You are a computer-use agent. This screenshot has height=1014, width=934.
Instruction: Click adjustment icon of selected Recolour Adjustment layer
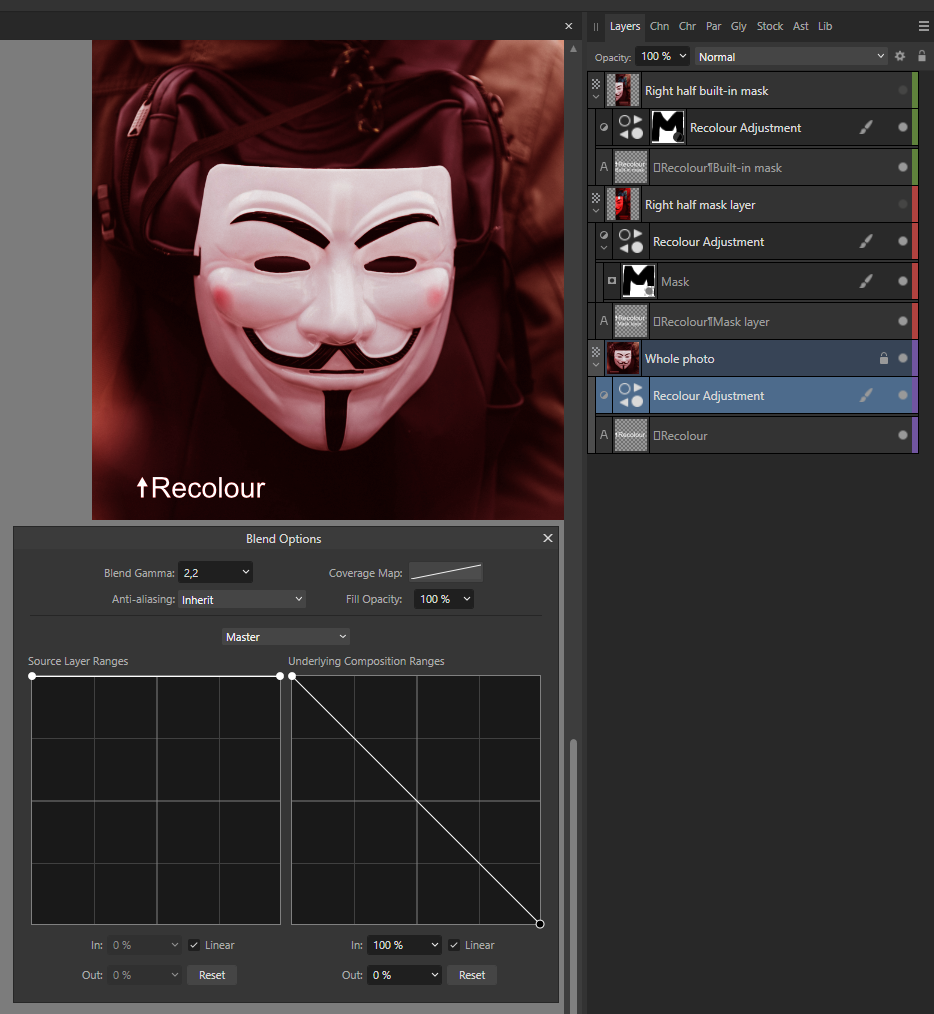[x=631, y=395]
